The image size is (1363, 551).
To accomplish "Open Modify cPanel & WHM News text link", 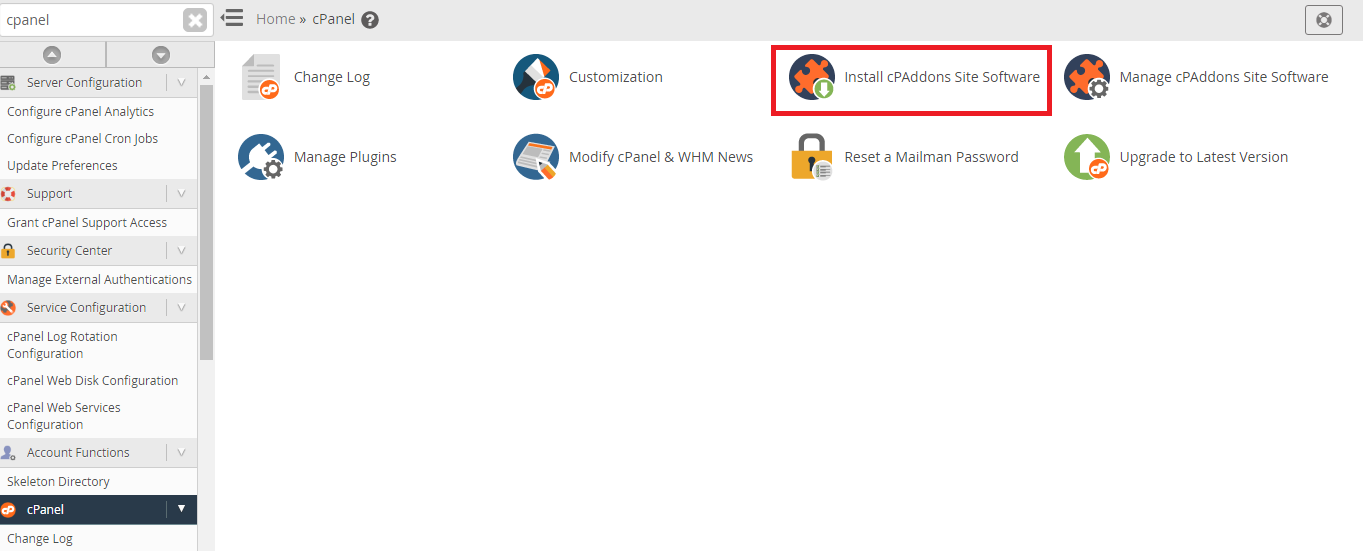I will (x=661, y=157).
